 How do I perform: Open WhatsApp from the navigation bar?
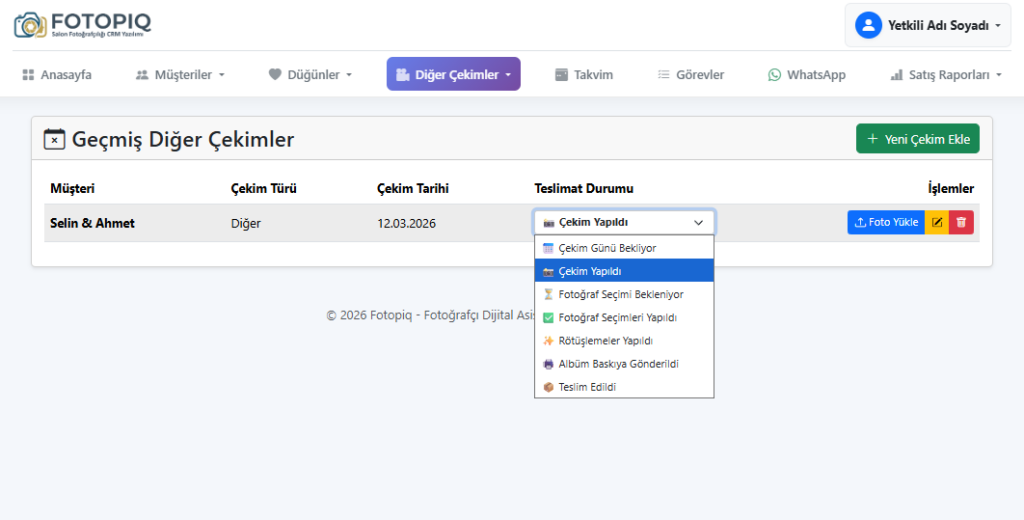point(806,75)
